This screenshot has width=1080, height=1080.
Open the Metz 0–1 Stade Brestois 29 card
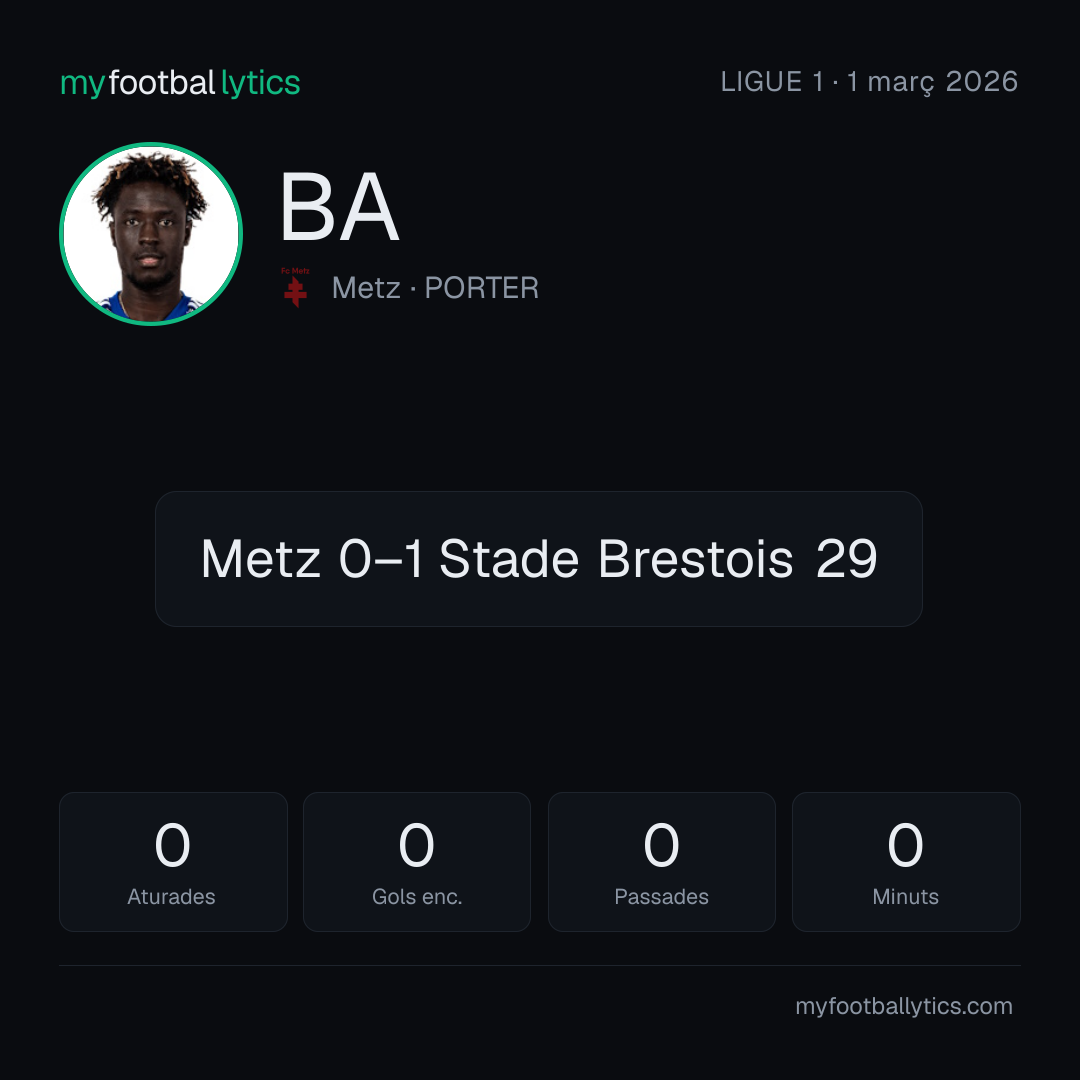coord(539,559)
